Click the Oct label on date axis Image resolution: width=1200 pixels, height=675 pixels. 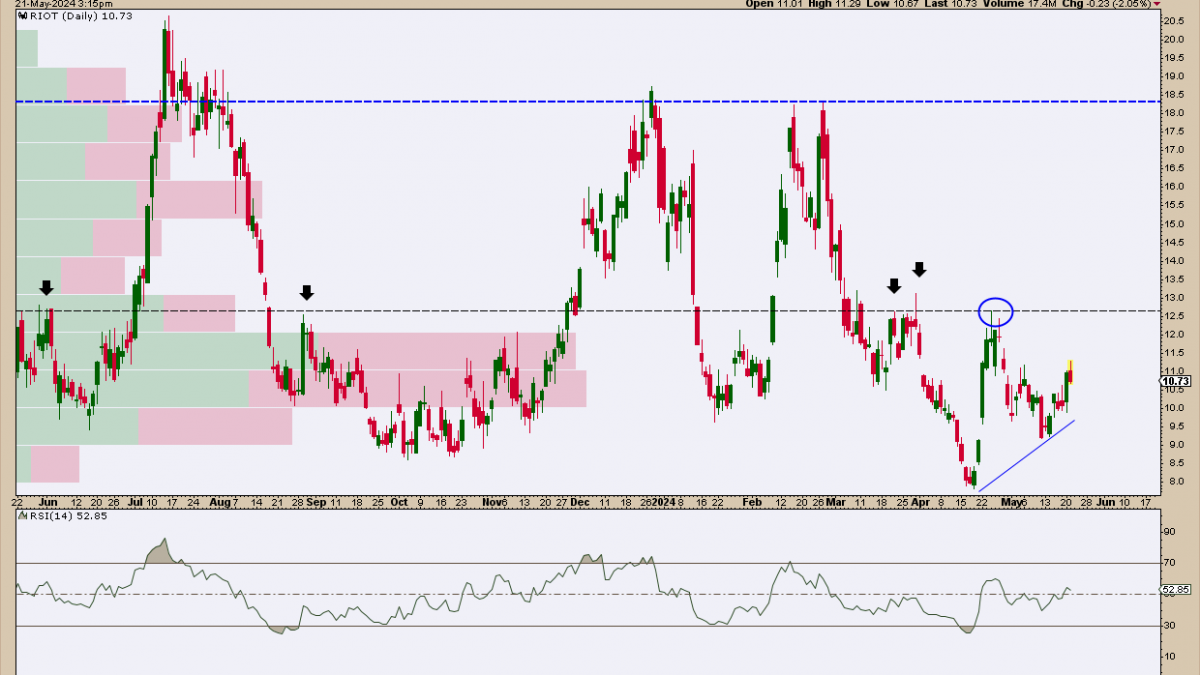click(400, 501)
